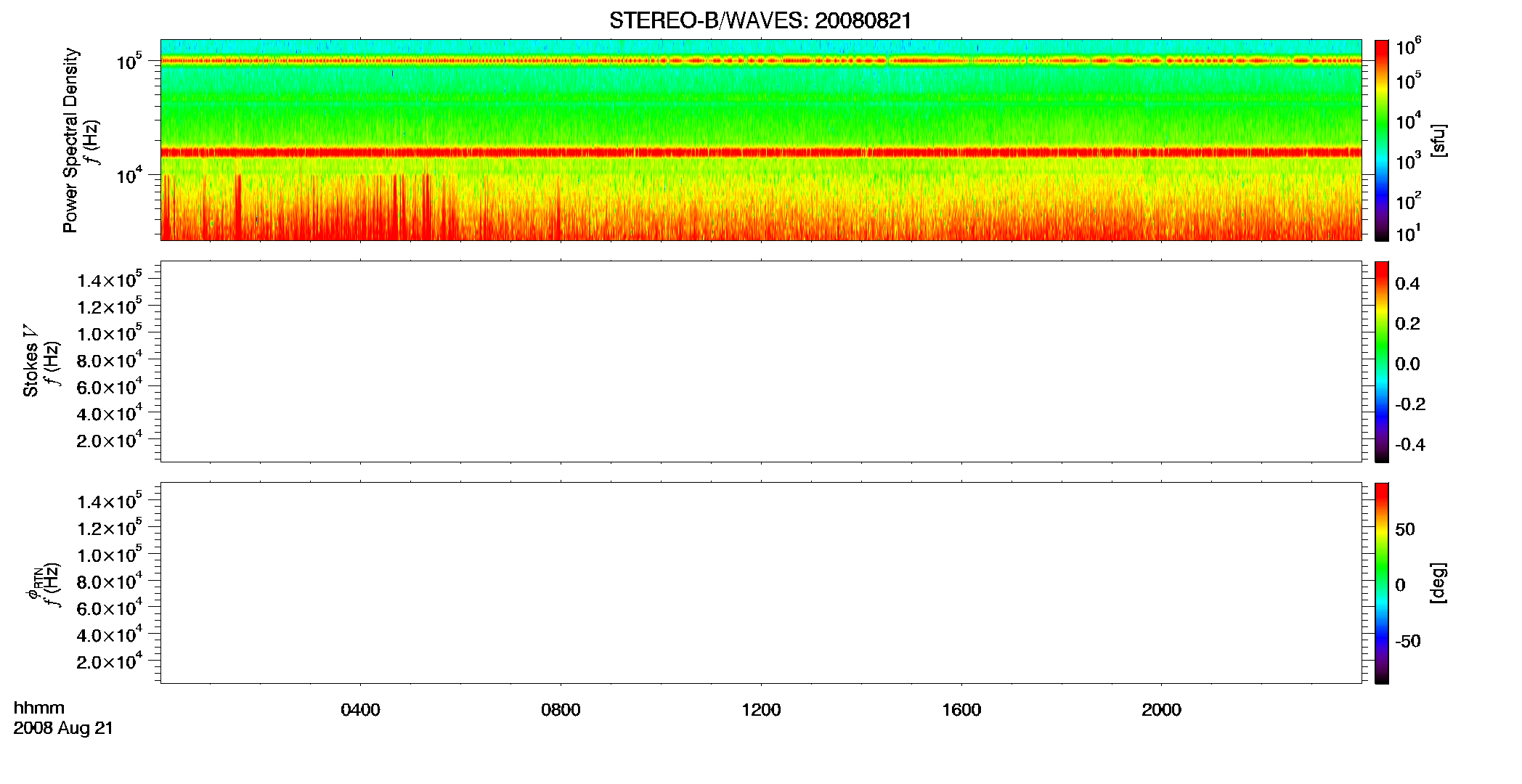Viewport: 1522px width, 784px height.
Task: Select the Power Spectral Density colorbar
Action: click(1382, 140)
